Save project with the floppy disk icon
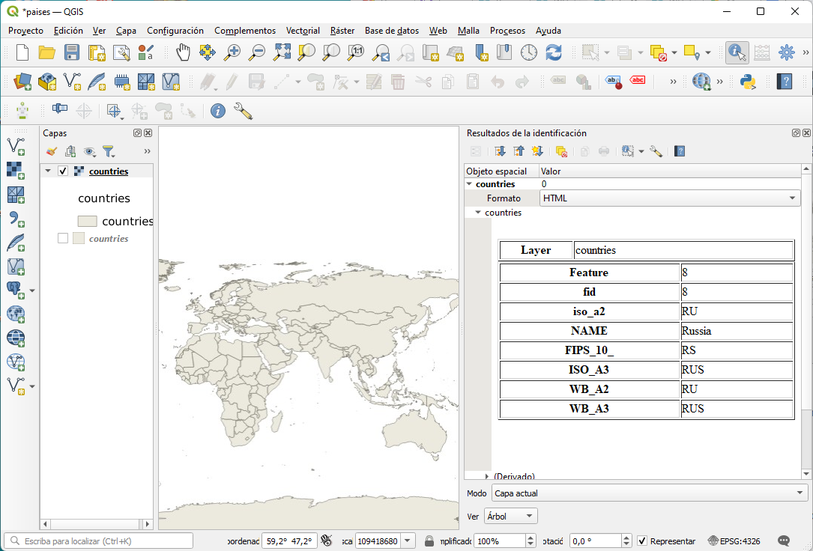813x551 pixels. (x=72, y=52)
